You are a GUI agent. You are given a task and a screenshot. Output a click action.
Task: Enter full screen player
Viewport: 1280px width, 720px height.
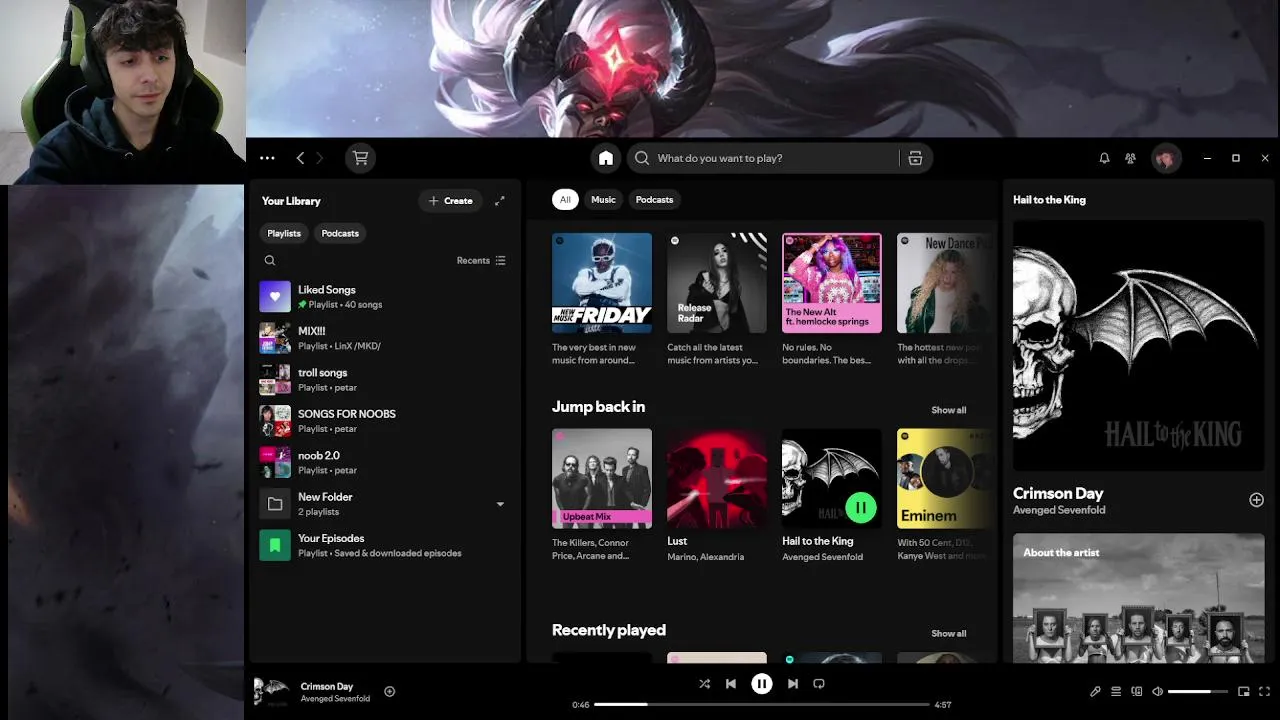click(1265, 691)
